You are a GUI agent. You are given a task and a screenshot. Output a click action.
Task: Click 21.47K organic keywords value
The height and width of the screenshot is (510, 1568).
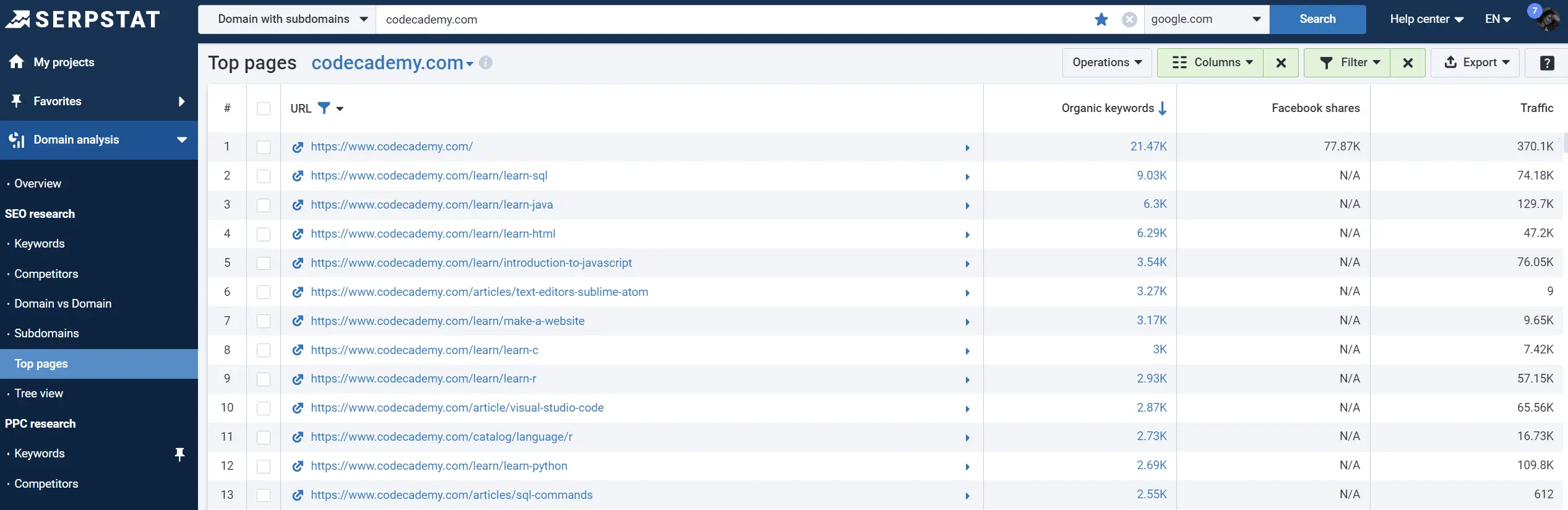(x=1148, y=147)
